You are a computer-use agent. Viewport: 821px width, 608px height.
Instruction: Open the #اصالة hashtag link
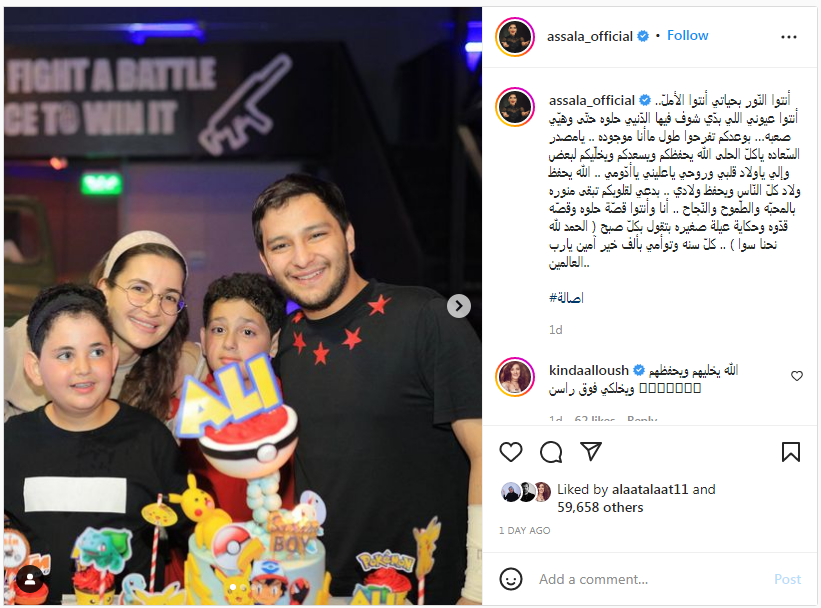(x=566, y=298)
